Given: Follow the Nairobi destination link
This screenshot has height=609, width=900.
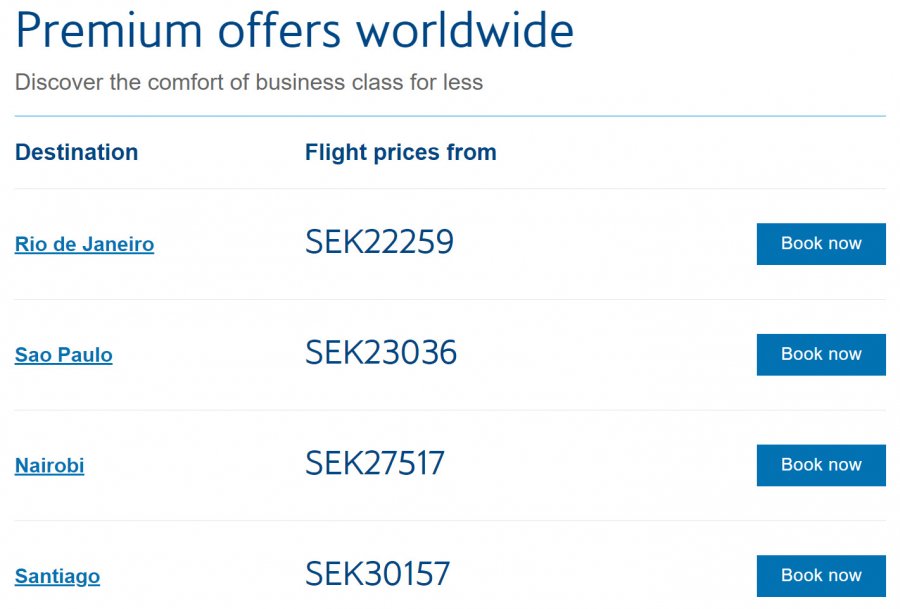Looking at the screenshot, I should click(x=49, y=466).
